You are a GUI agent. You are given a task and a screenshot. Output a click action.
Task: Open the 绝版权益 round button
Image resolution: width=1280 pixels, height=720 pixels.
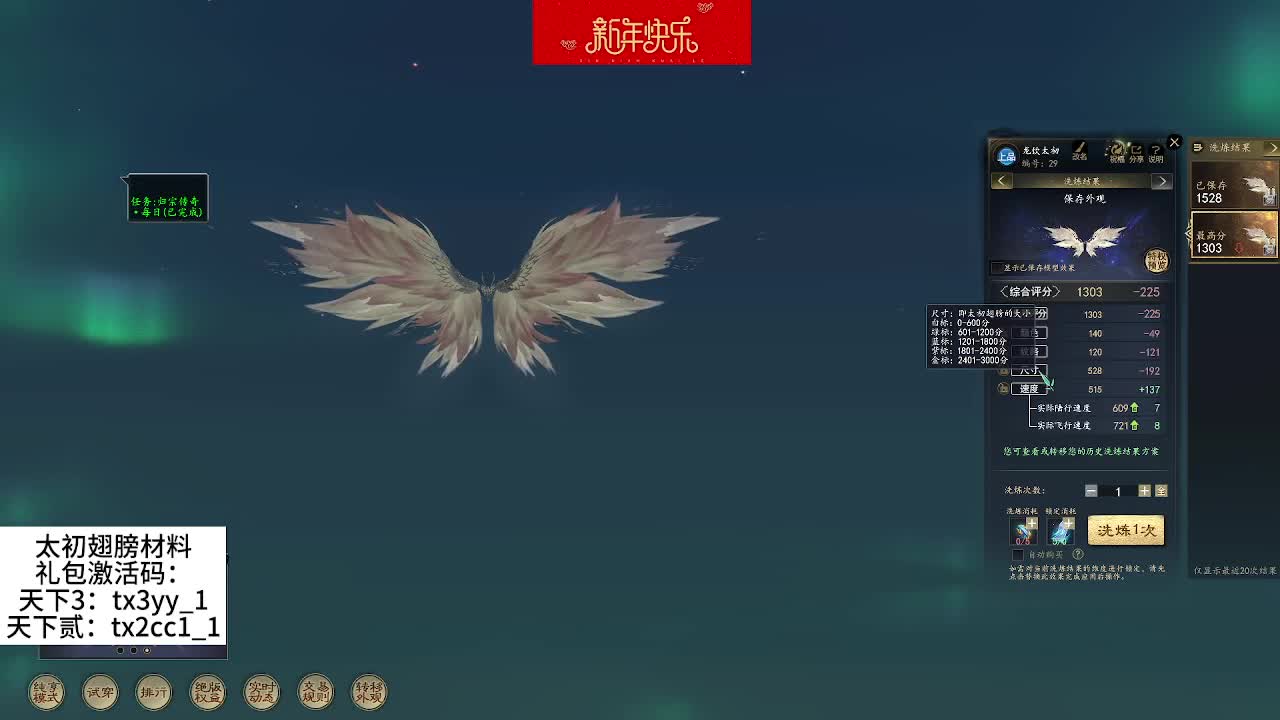pyautogui.click(x=208, y=691)
